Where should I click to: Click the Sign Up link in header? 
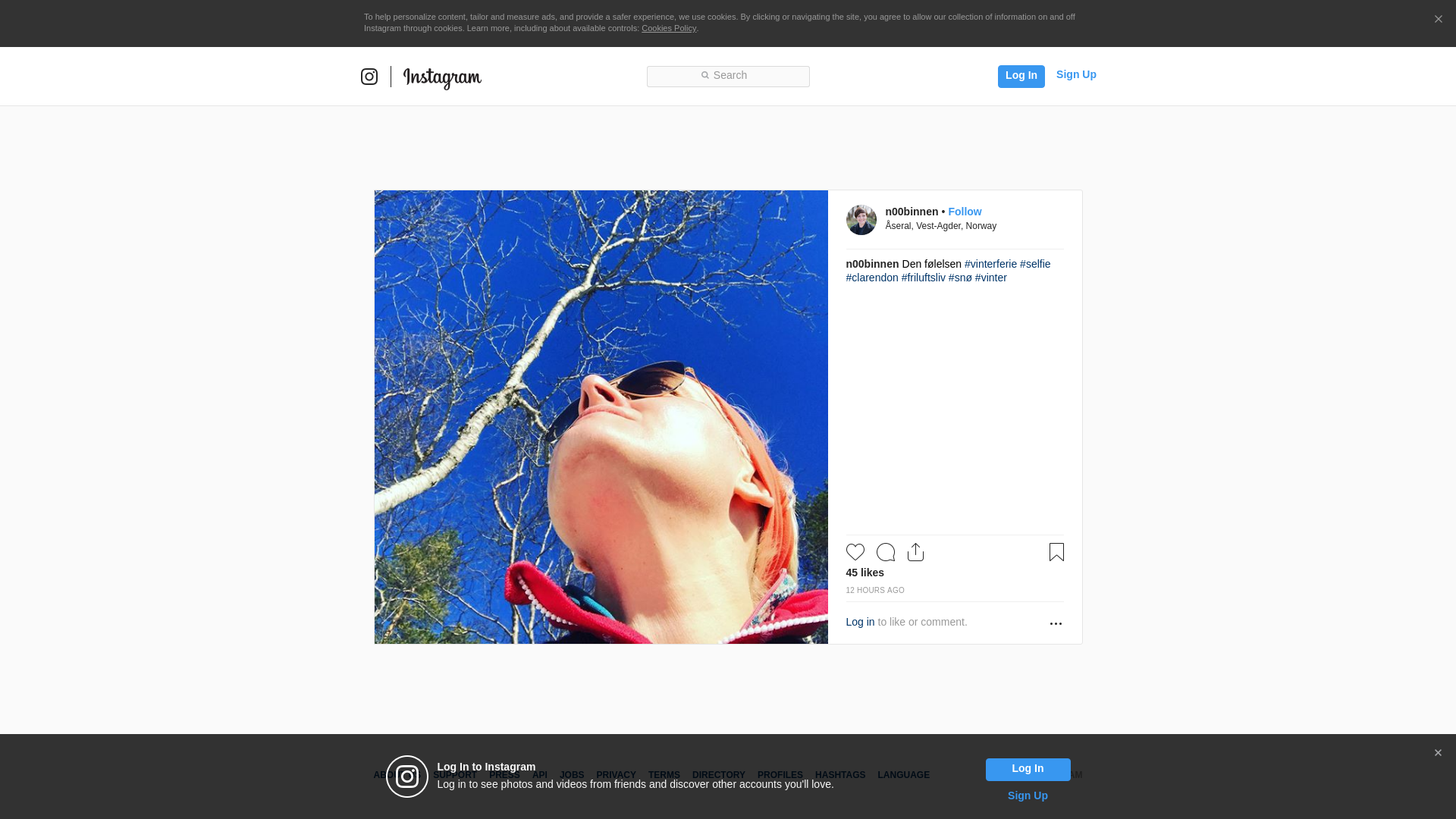tap(1076, 74)
